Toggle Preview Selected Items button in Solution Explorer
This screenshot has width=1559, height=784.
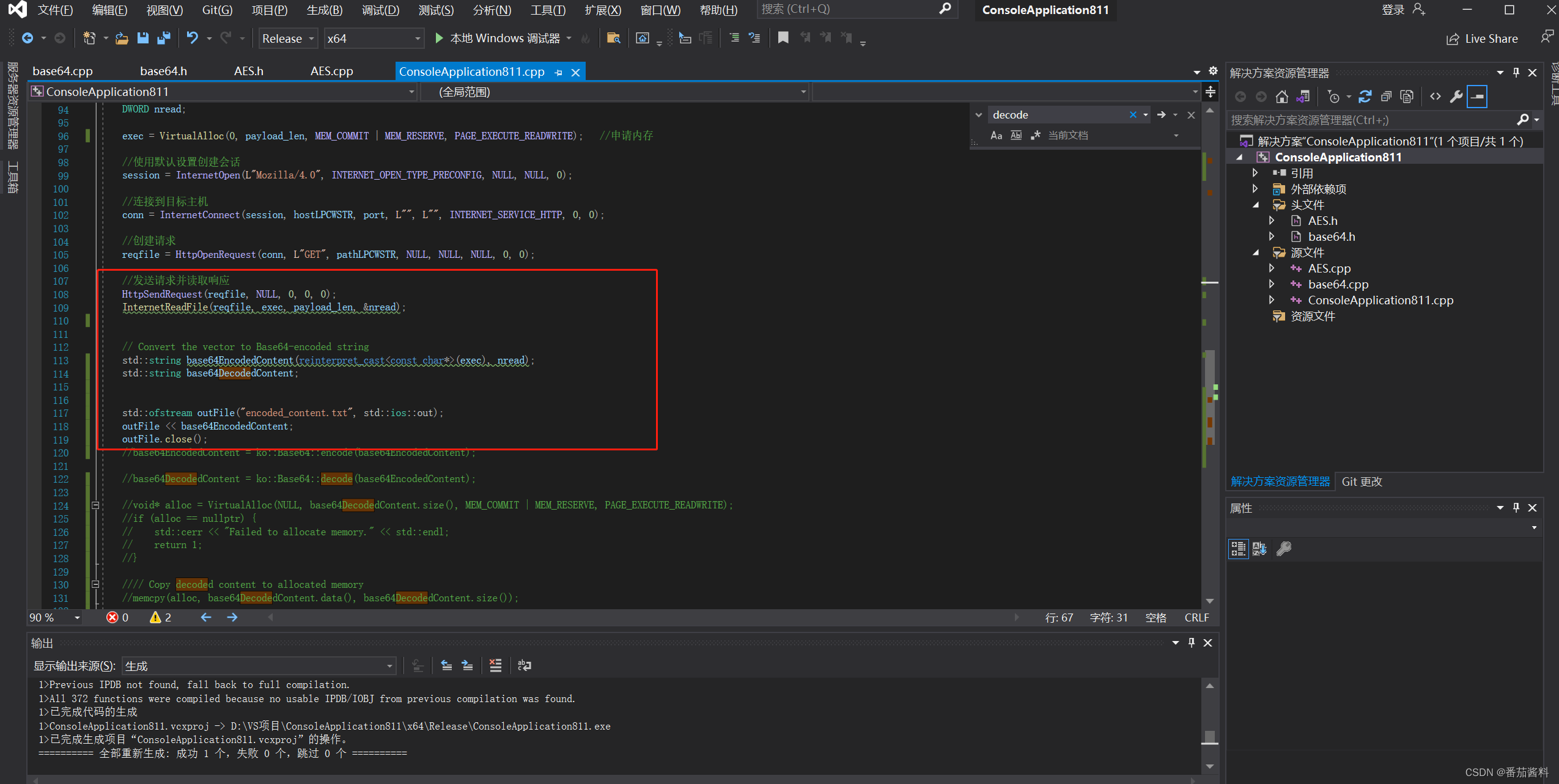(x=1477, y=97)
